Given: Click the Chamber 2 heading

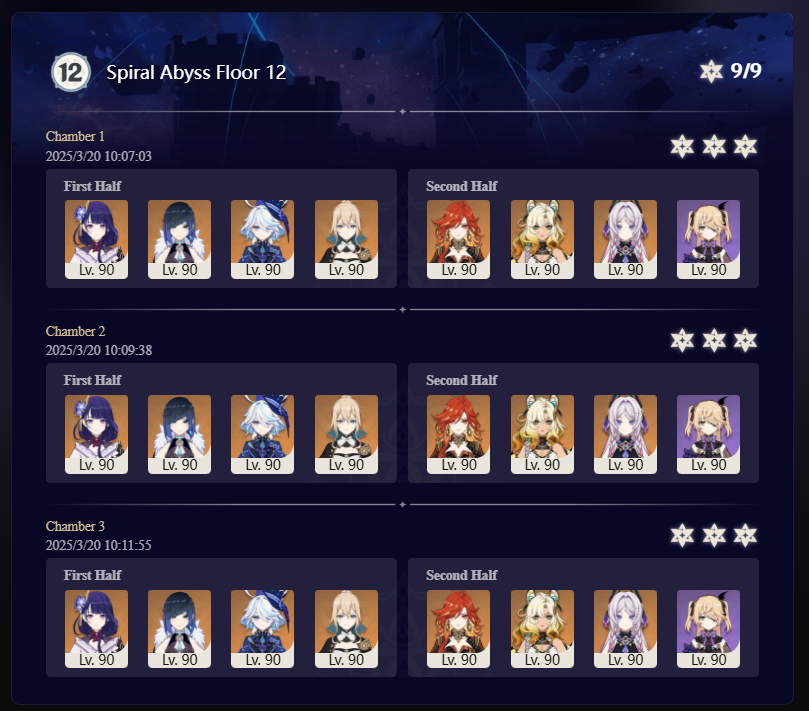Looking at the screenshot, I should (75, 331).
